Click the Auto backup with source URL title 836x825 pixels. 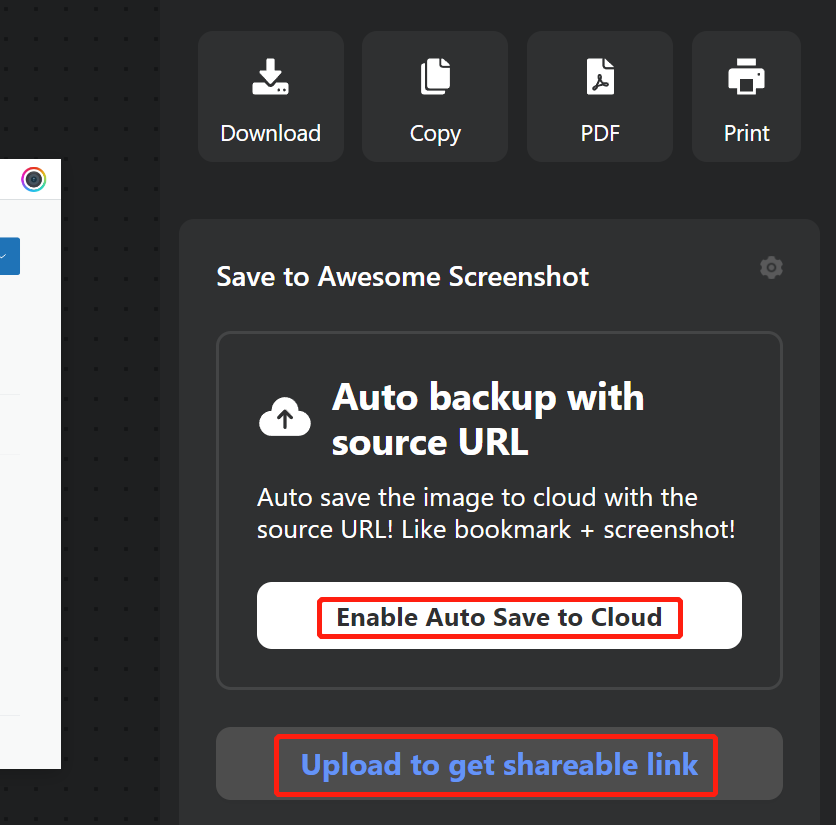(x=488, y=420)
